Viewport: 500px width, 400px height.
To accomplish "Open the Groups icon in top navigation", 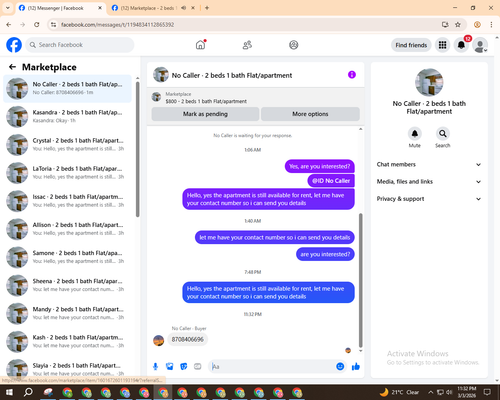I will pos(294,45).
